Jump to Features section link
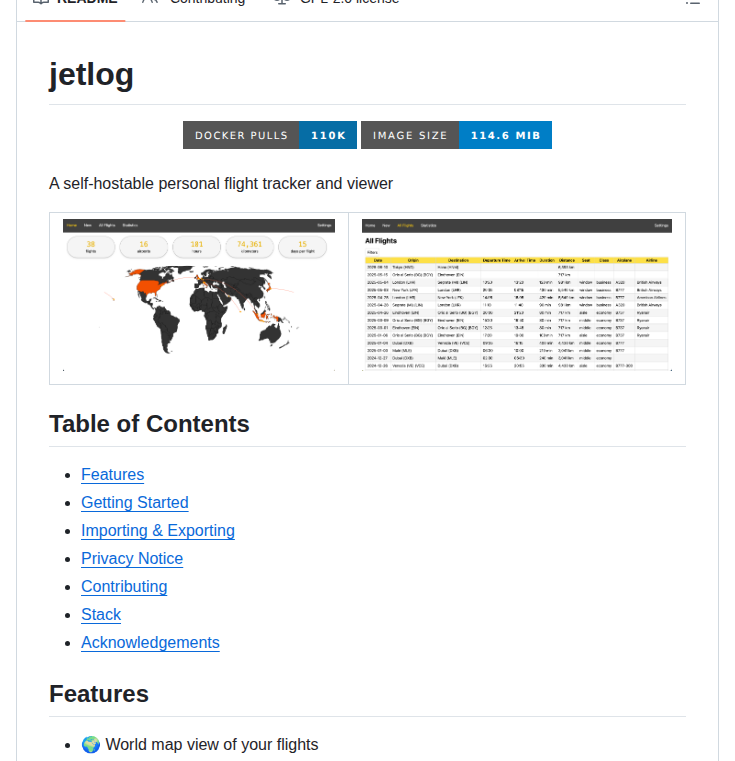The height and width of the screenshot is (761, 735). click(113, 474)
